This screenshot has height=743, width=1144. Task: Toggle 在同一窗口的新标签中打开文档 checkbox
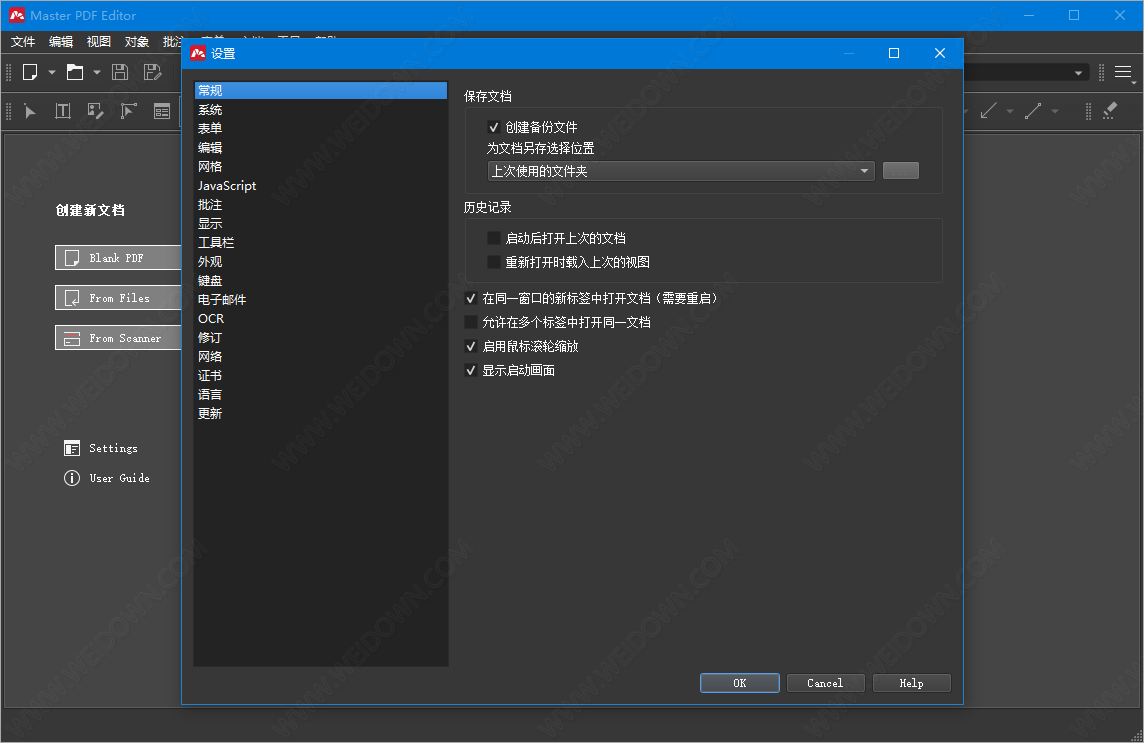(471, 298)
